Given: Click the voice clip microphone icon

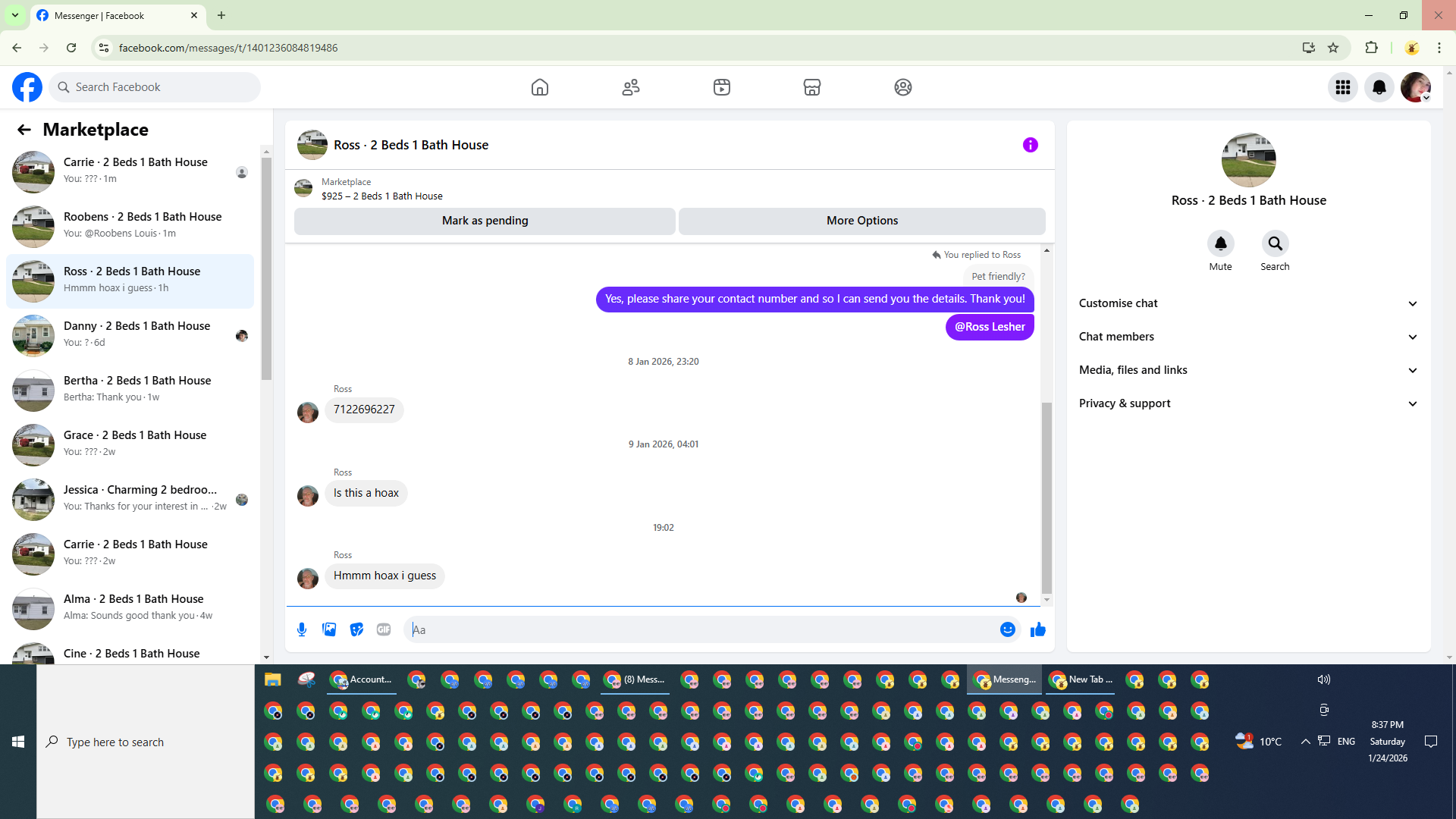Looking at the screenshot, I should 302,629.
